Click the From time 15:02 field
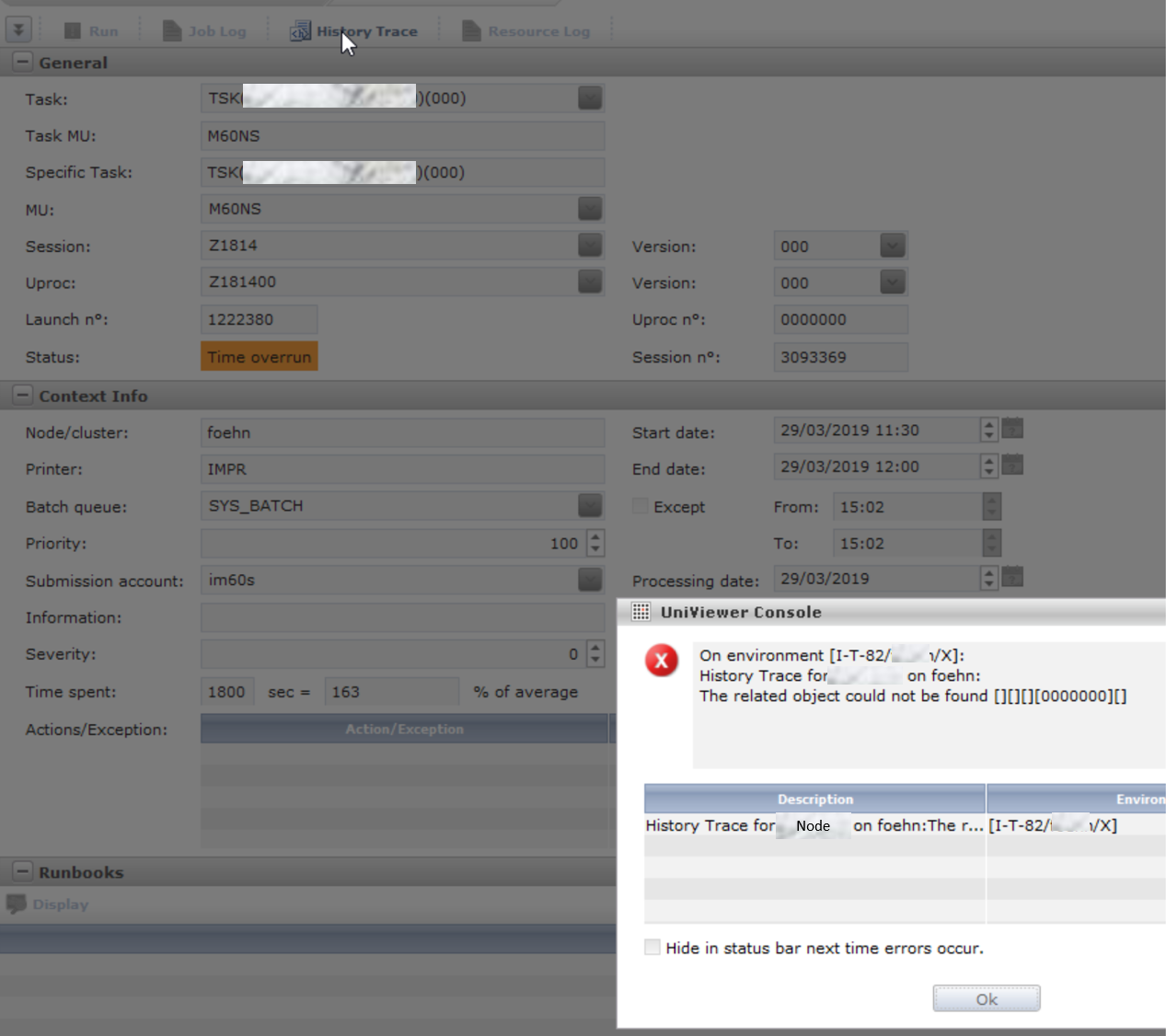 [x=907, y=507]
